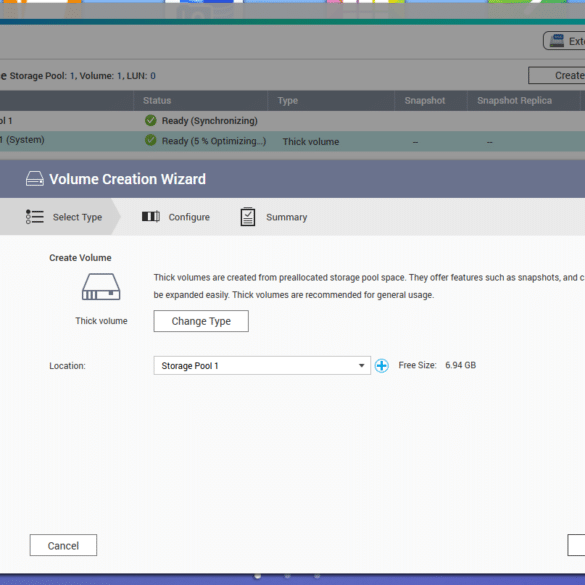Viewport: 585px width, 585px height.
Task: Click the green check icon for Optimizing row
Action: [x=150, y=140]
